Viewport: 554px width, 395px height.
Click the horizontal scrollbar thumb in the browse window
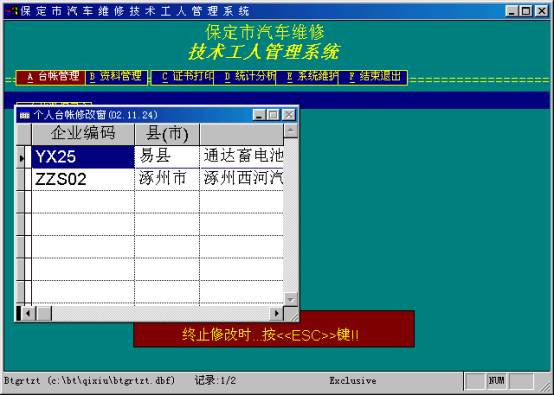[x=44, y=313]
